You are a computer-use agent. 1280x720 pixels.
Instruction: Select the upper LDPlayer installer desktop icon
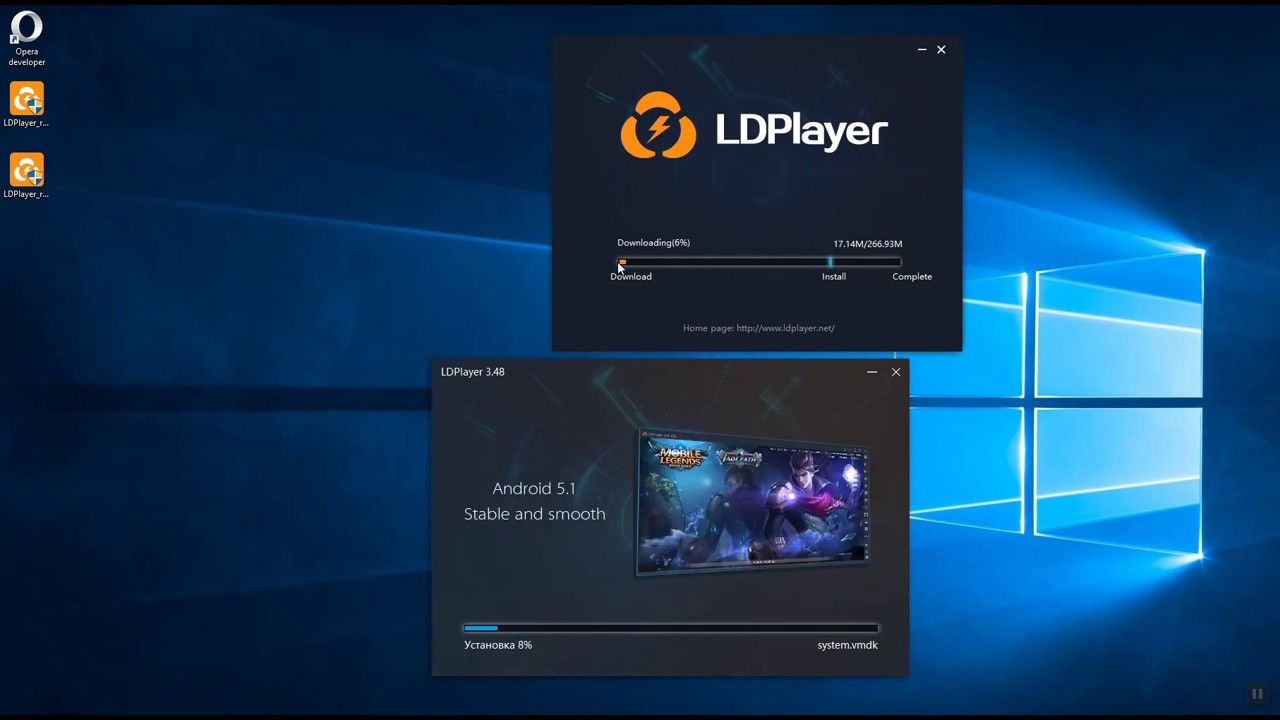[x=27, y=105]
